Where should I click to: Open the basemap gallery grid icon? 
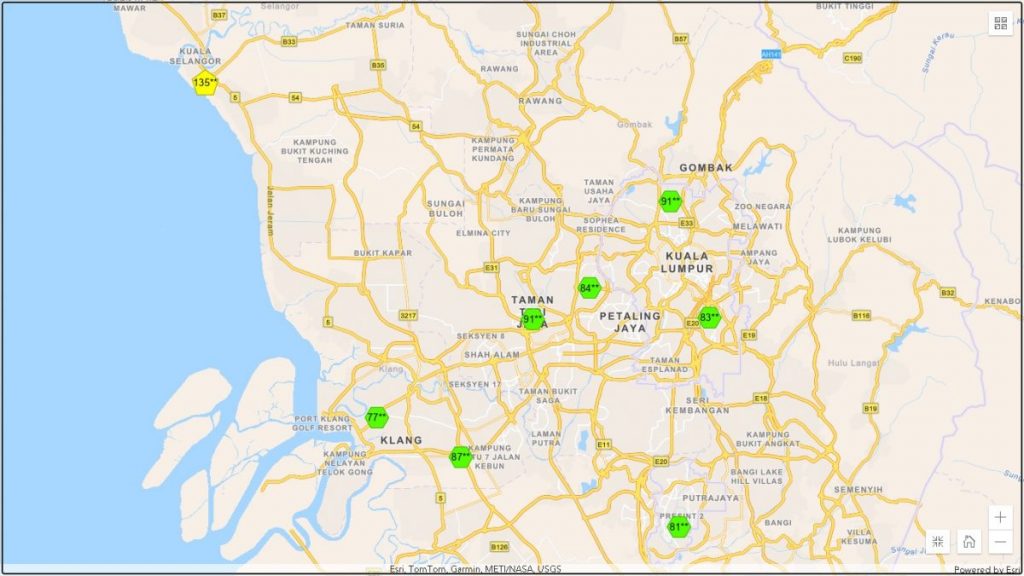point(1000,24)
